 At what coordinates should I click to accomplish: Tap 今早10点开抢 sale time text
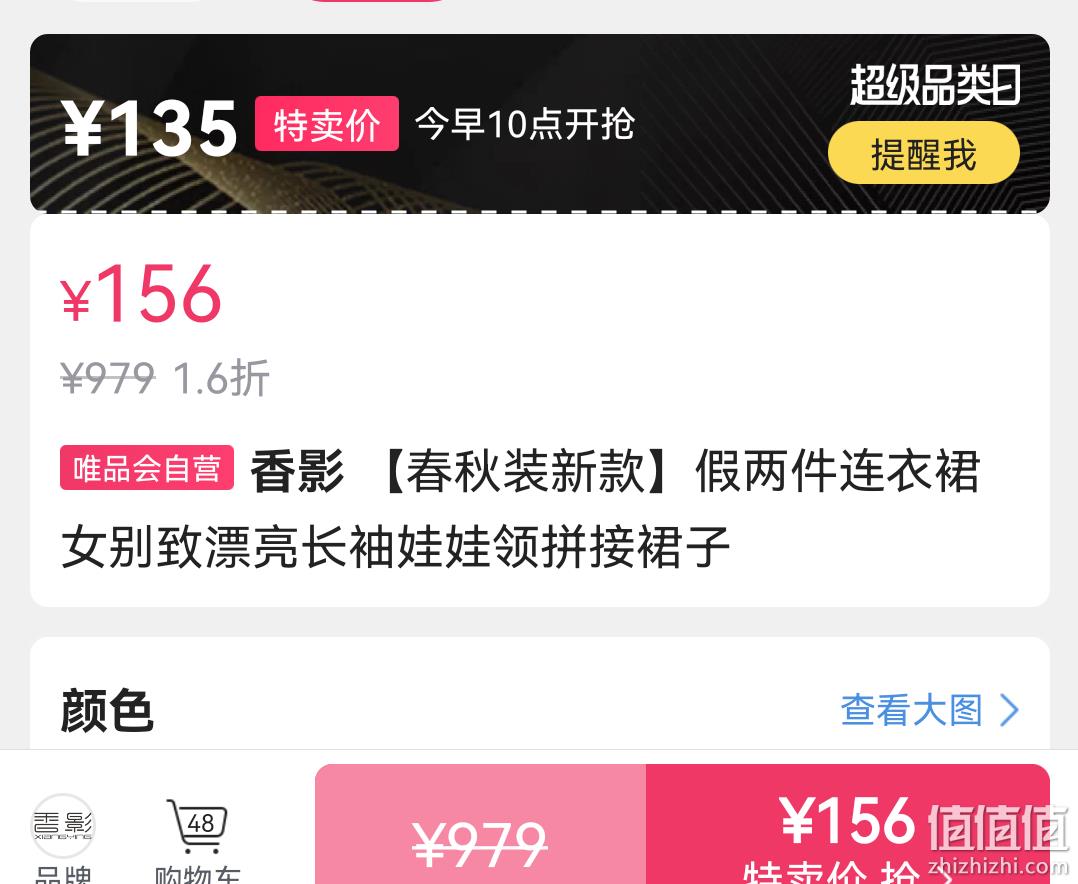click(x=525, y=124)
